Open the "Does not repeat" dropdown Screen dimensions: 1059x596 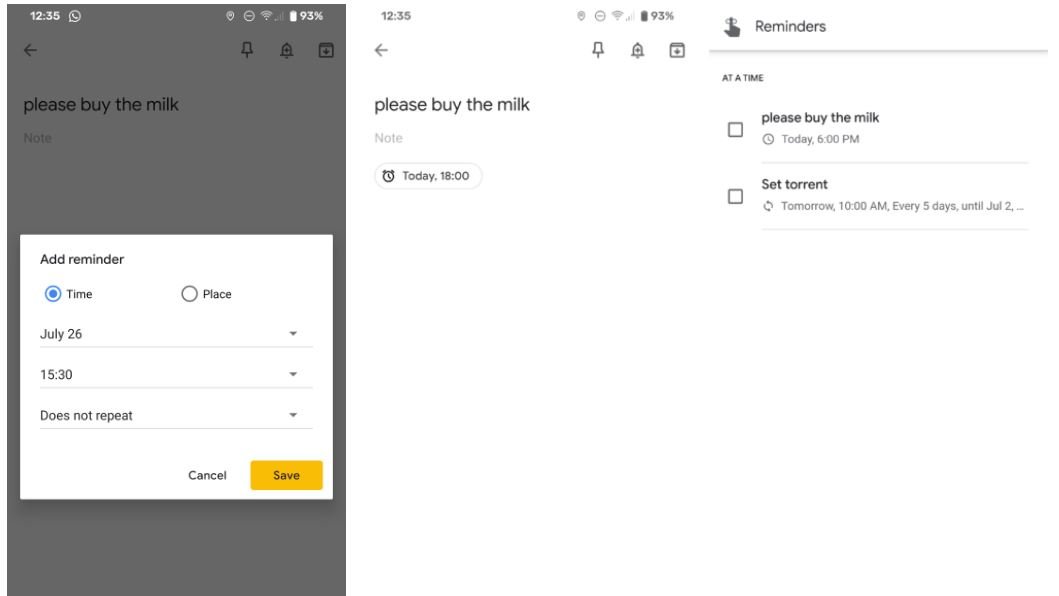[x=176, y=415]
